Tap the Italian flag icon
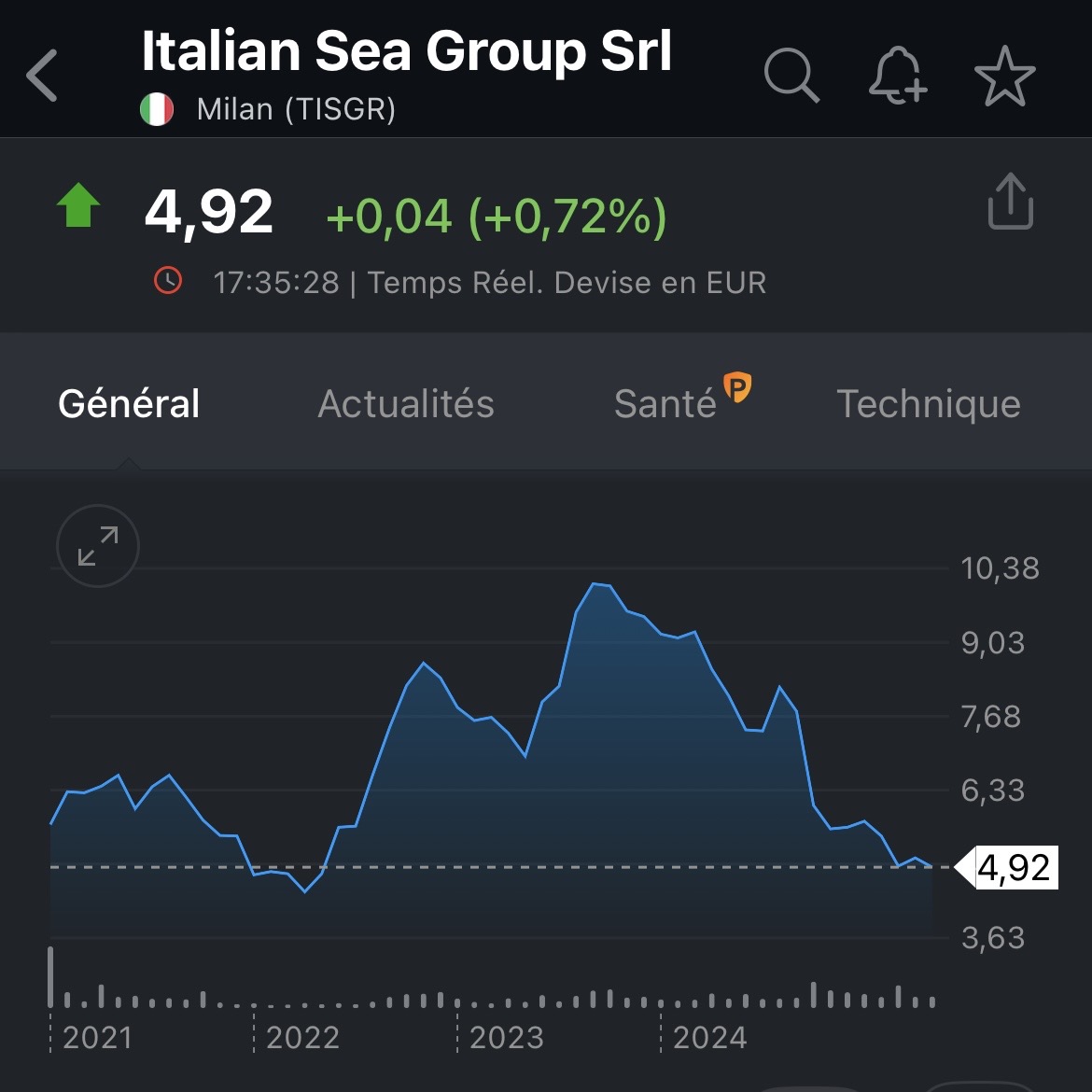Viewport: 1092px width, 1092px height. [x=157, y=109]
